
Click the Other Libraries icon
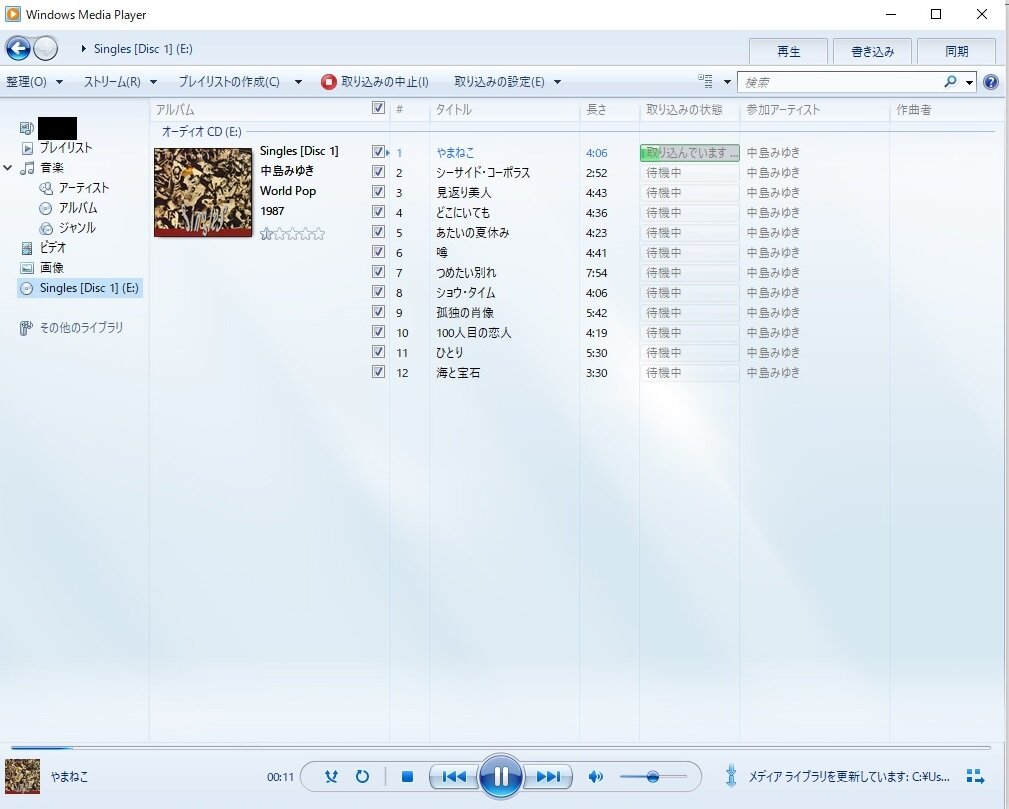26,328
